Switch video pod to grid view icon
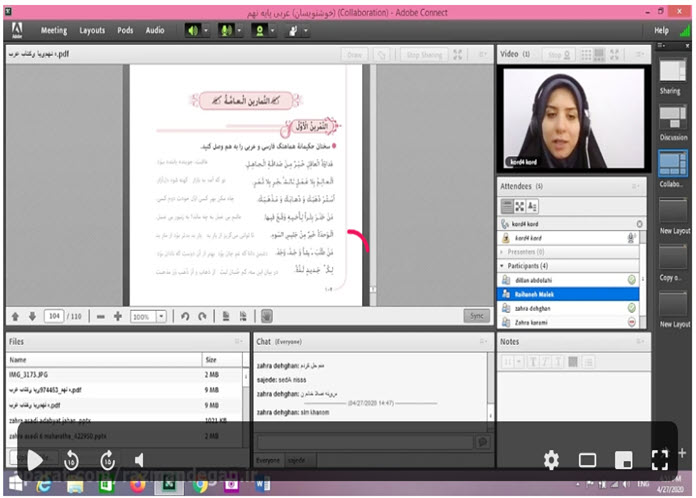 (586, 55)
